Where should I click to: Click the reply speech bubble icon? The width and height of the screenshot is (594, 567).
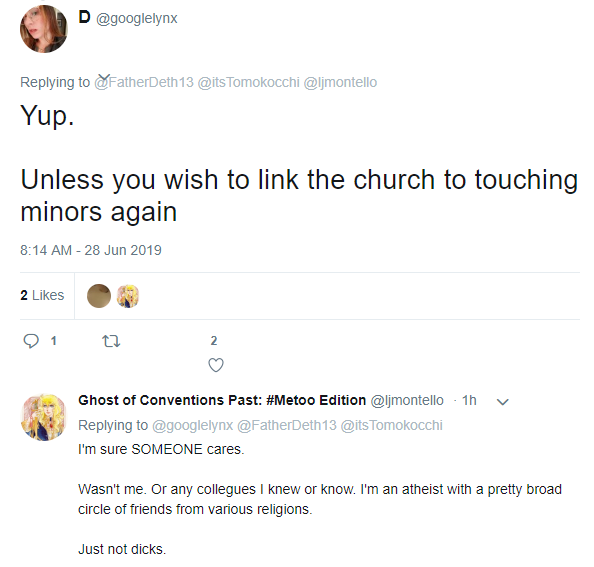31,341
